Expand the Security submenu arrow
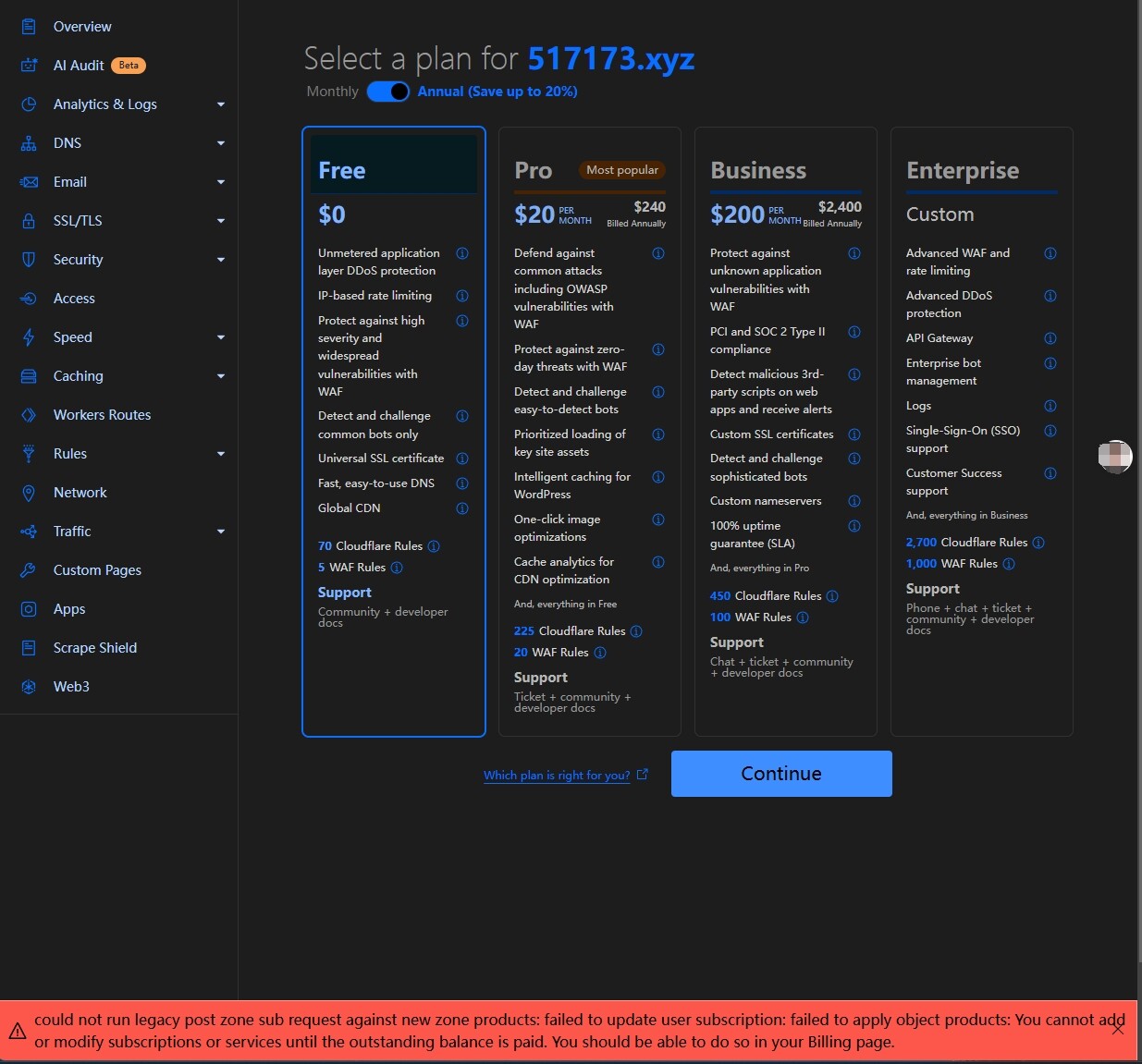 click(221, 260)
